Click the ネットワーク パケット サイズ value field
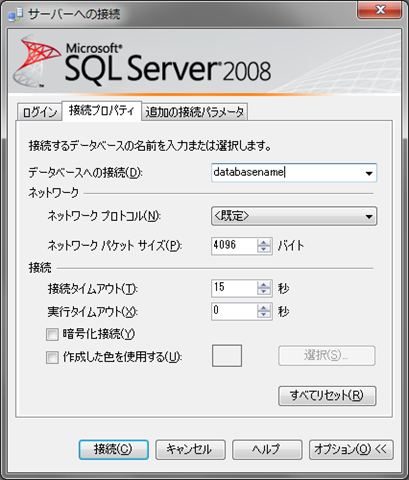Viewport: 409px width, 480px height. [234, 246]
